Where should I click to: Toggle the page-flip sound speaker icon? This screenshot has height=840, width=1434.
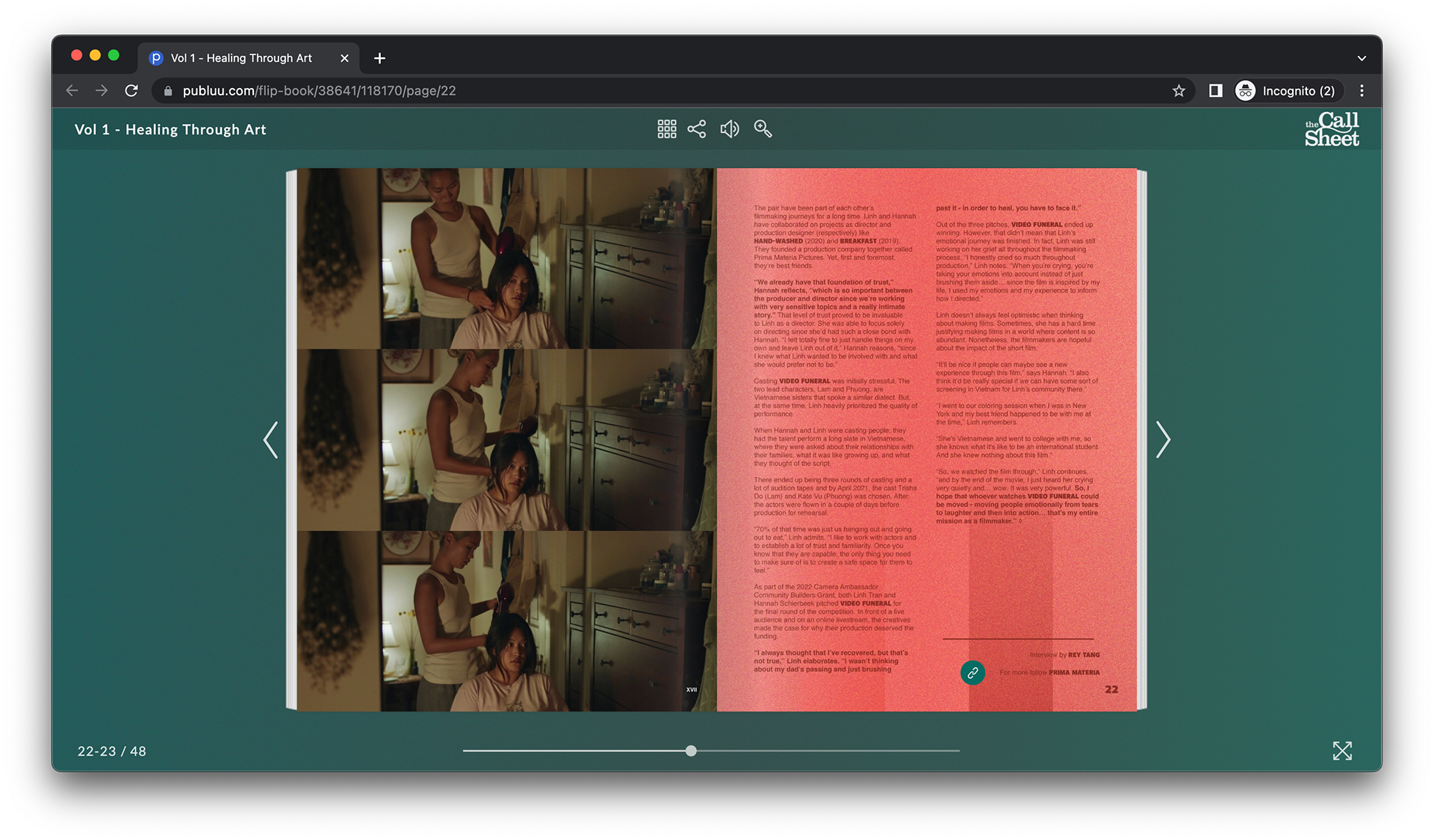point(729,129)
